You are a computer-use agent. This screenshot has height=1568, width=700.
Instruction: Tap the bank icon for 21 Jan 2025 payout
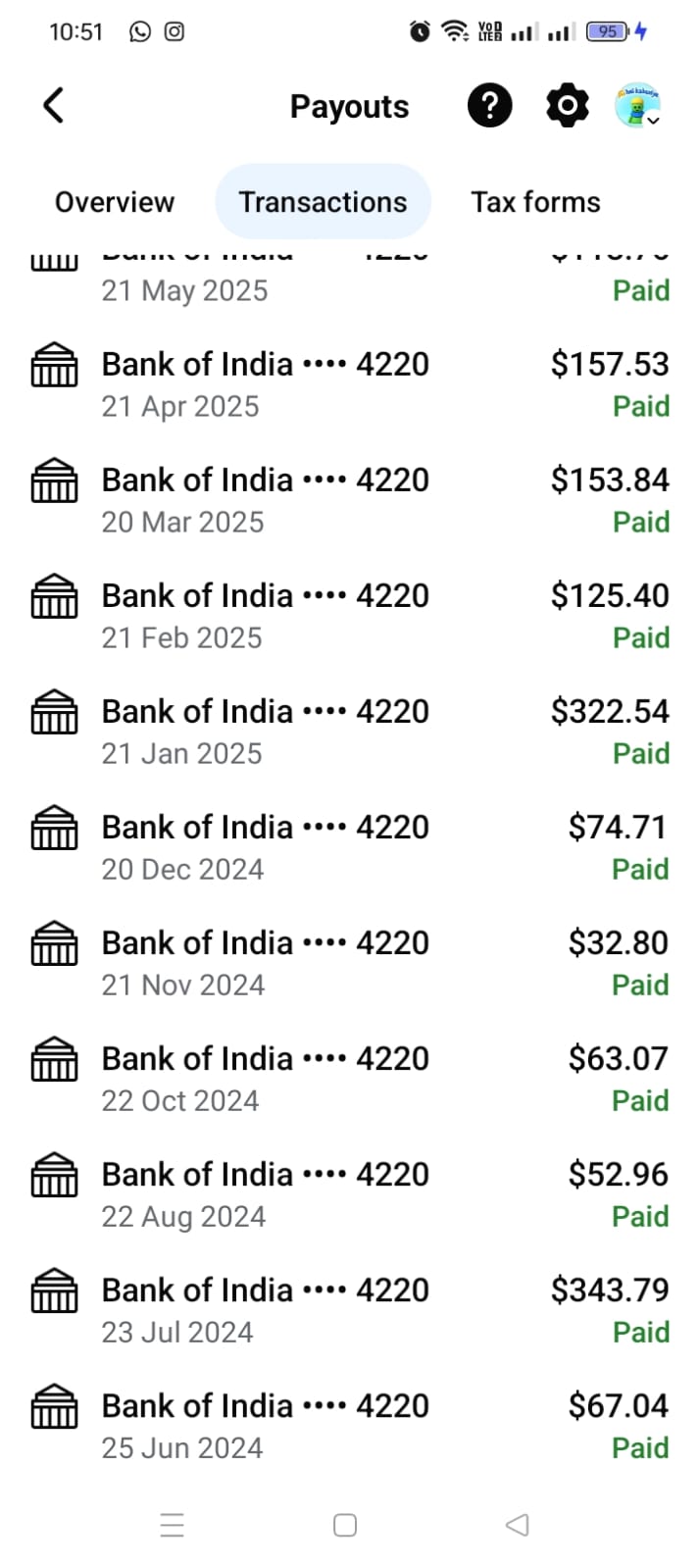(x=54, y=713)
